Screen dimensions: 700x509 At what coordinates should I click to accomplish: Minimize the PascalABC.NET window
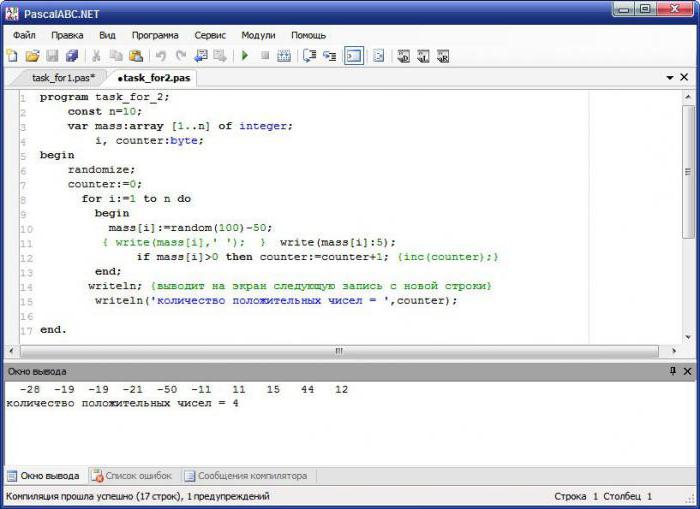(x=624, y=9)
